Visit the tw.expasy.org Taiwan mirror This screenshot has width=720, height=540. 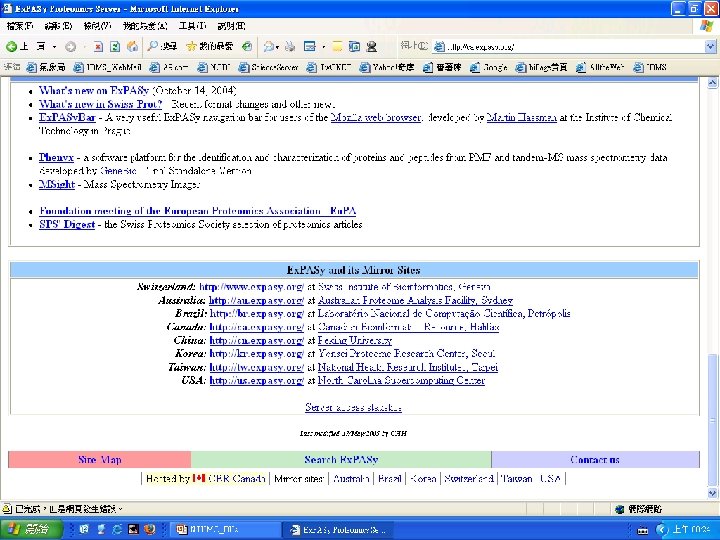point(256,367)
